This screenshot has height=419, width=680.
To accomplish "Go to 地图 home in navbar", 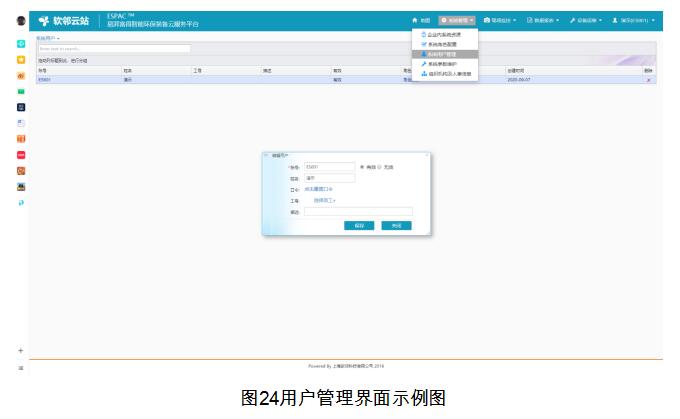I will pyautogui.click(x=421, y=20).
